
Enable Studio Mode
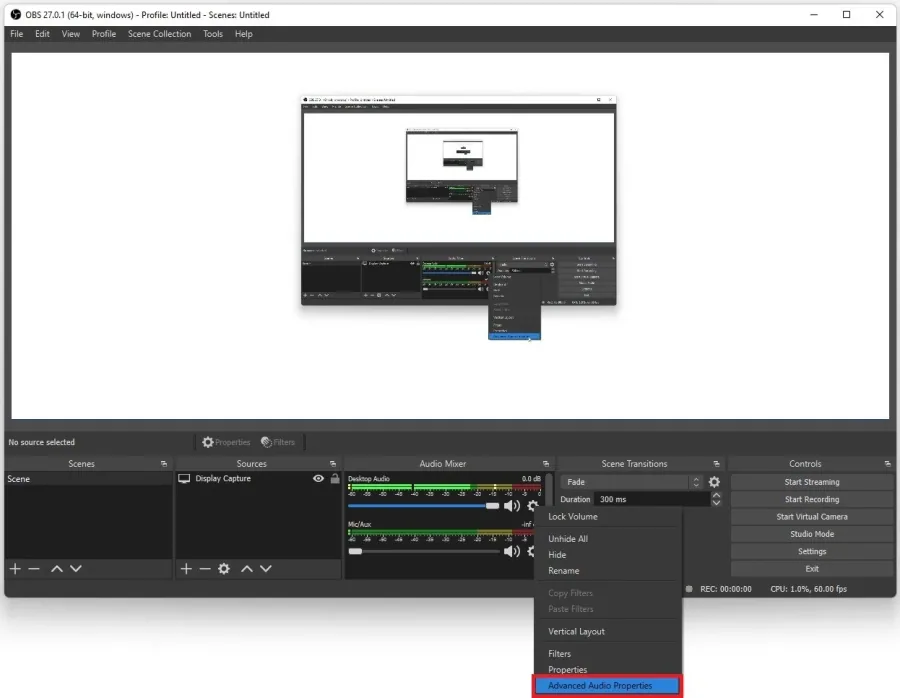pos(812,534)
